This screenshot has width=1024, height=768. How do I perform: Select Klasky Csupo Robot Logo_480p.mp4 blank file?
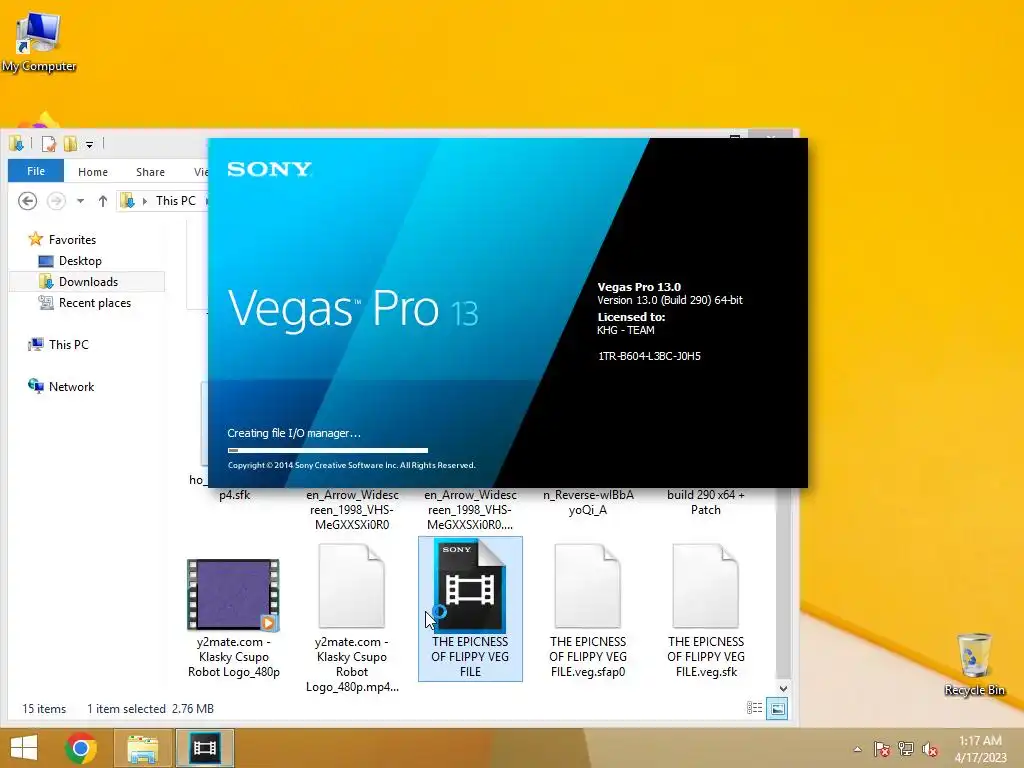point(352,616)
